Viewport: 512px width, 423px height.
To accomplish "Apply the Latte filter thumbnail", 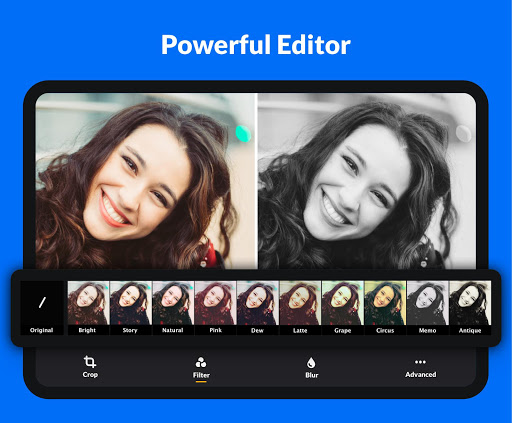I will pos(300,303).
